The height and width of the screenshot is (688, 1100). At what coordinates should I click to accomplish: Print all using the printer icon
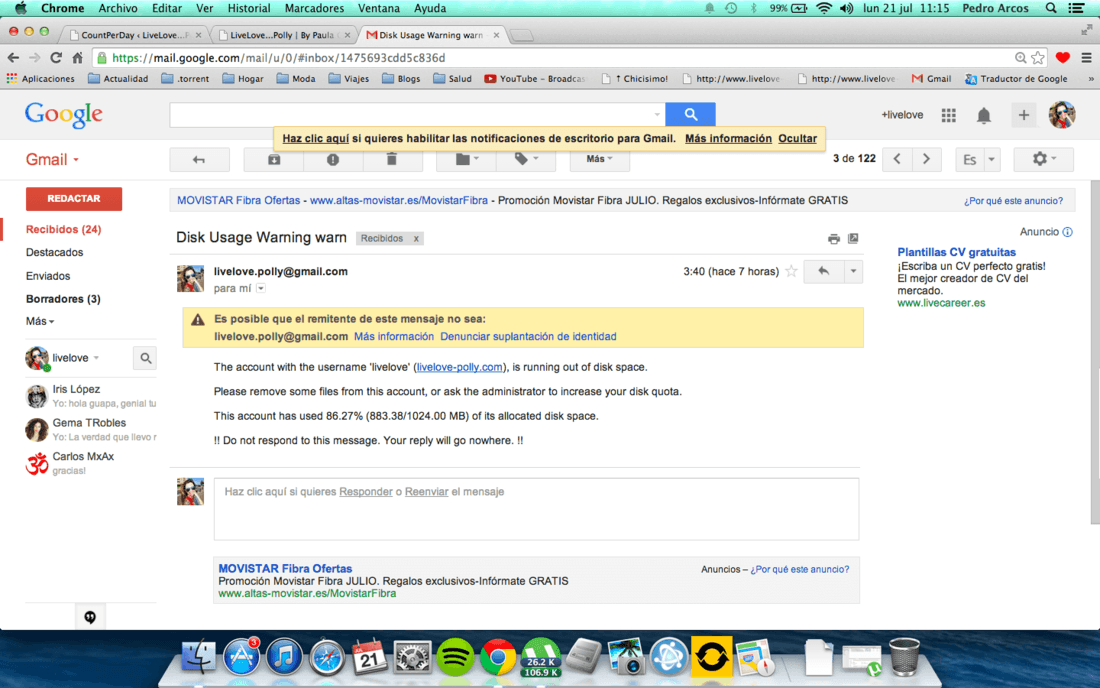point(833,238)
